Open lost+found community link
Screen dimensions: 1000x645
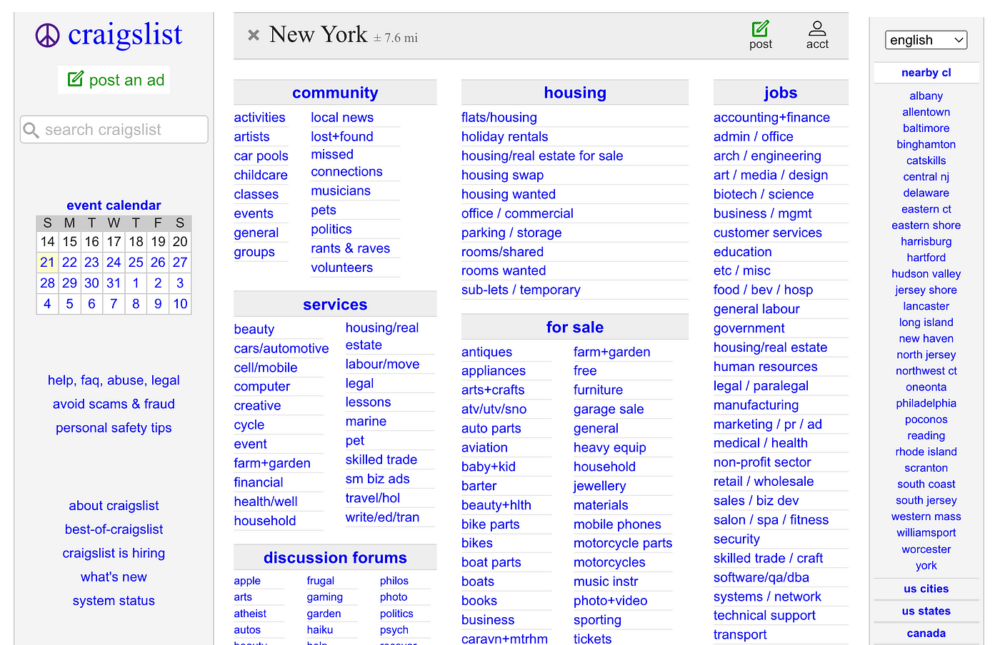click(342, 137)
